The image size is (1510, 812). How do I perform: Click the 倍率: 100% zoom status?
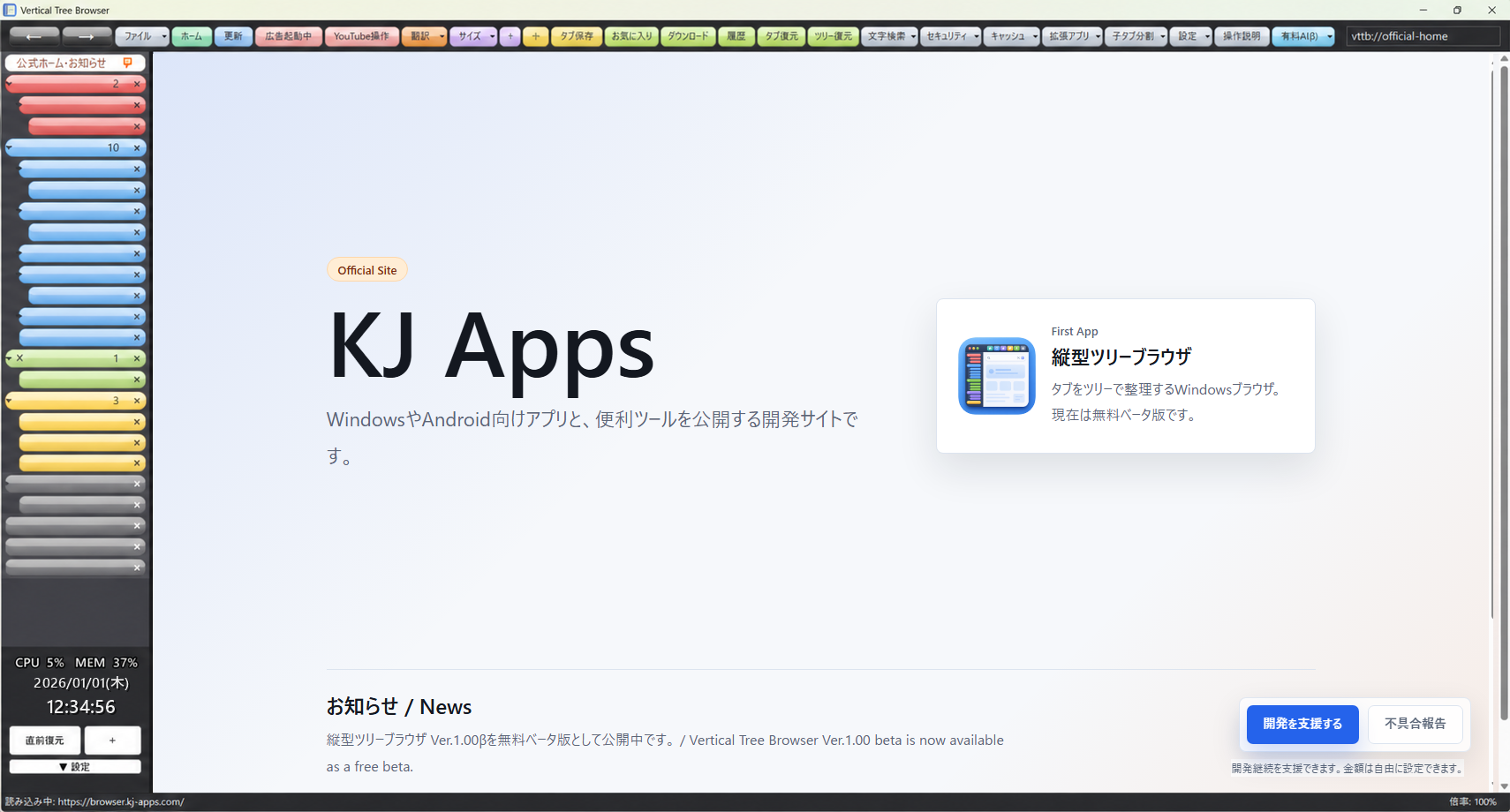point(1472,802)
